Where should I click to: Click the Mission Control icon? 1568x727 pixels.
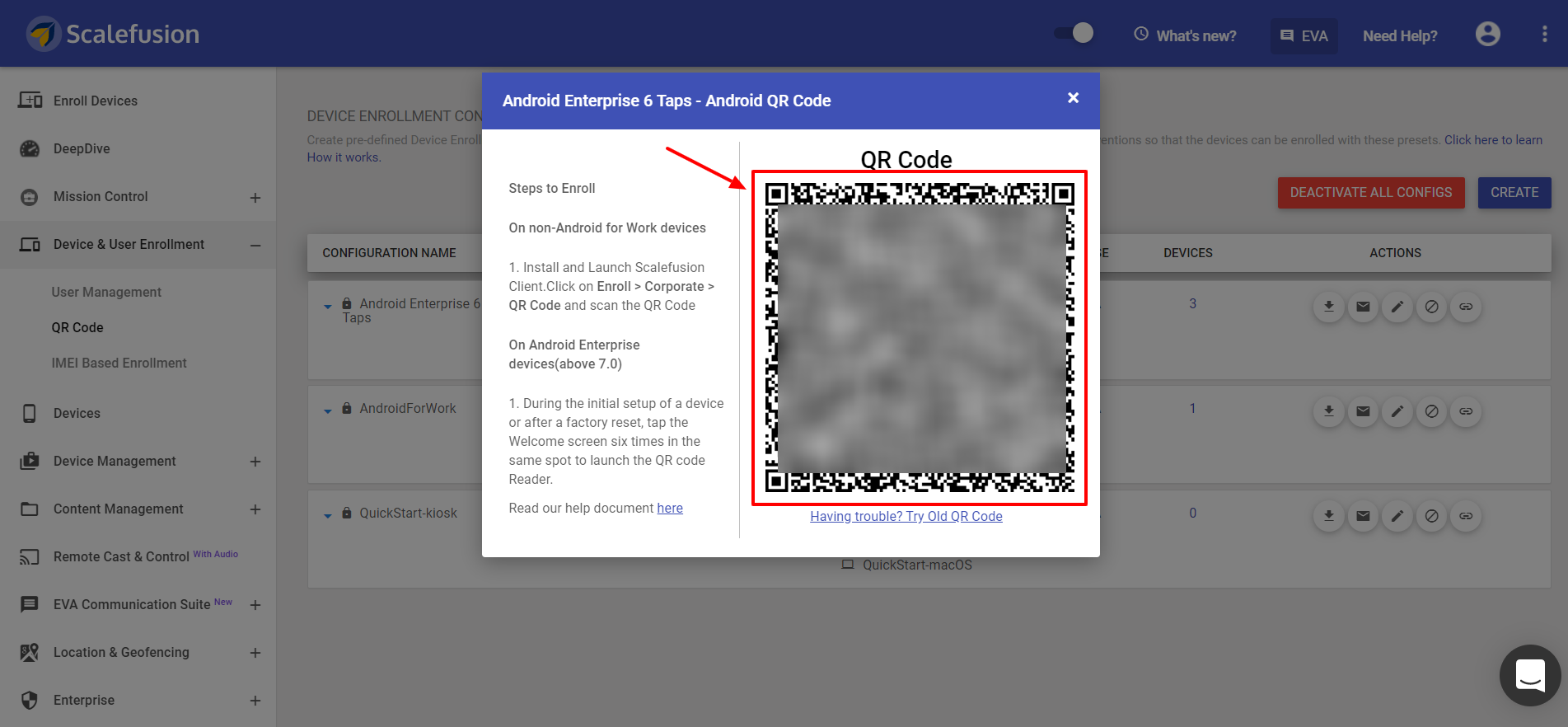[30, 197]
